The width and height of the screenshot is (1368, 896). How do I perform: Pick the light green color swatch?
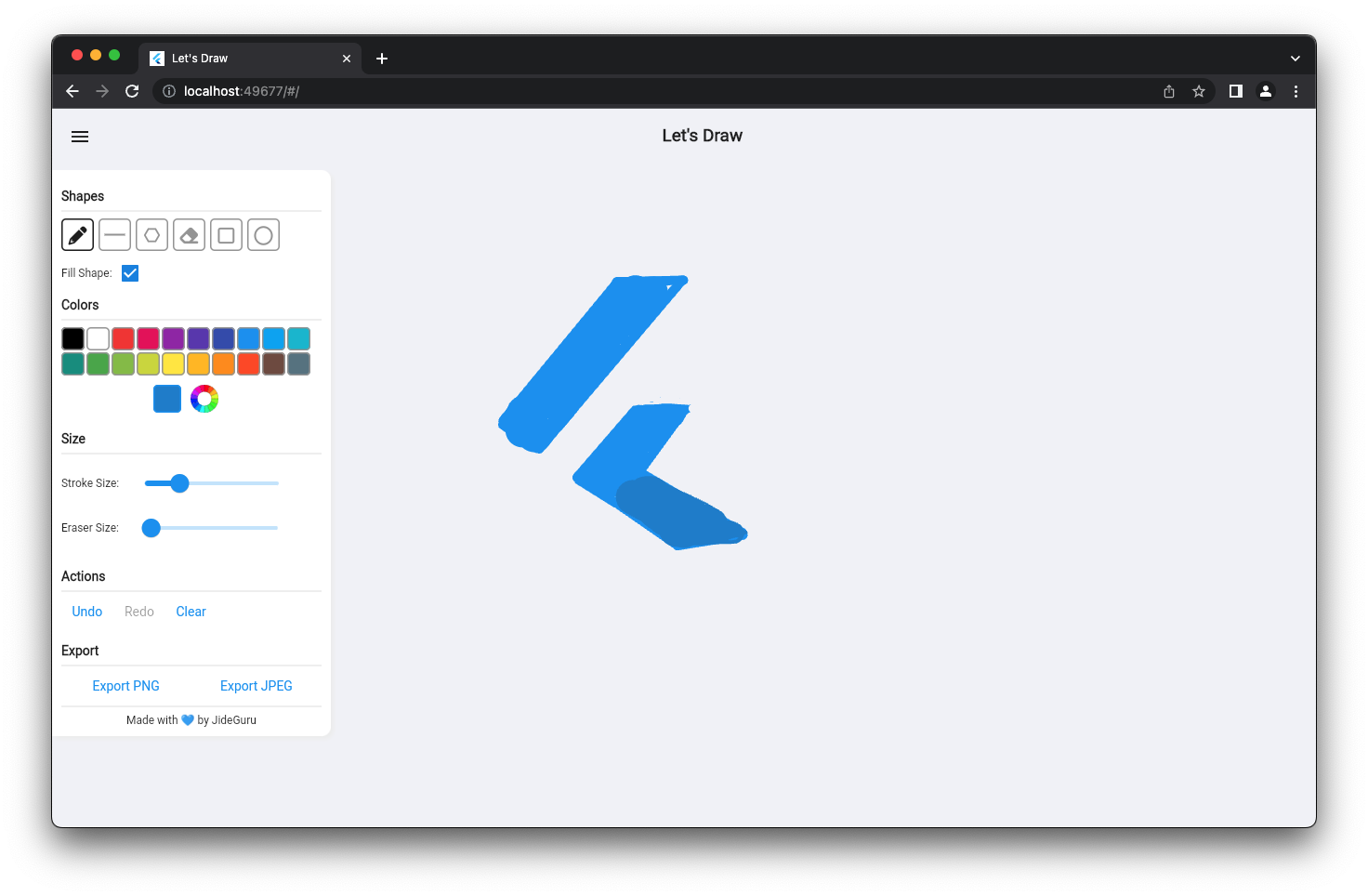(x=123, y=363)
